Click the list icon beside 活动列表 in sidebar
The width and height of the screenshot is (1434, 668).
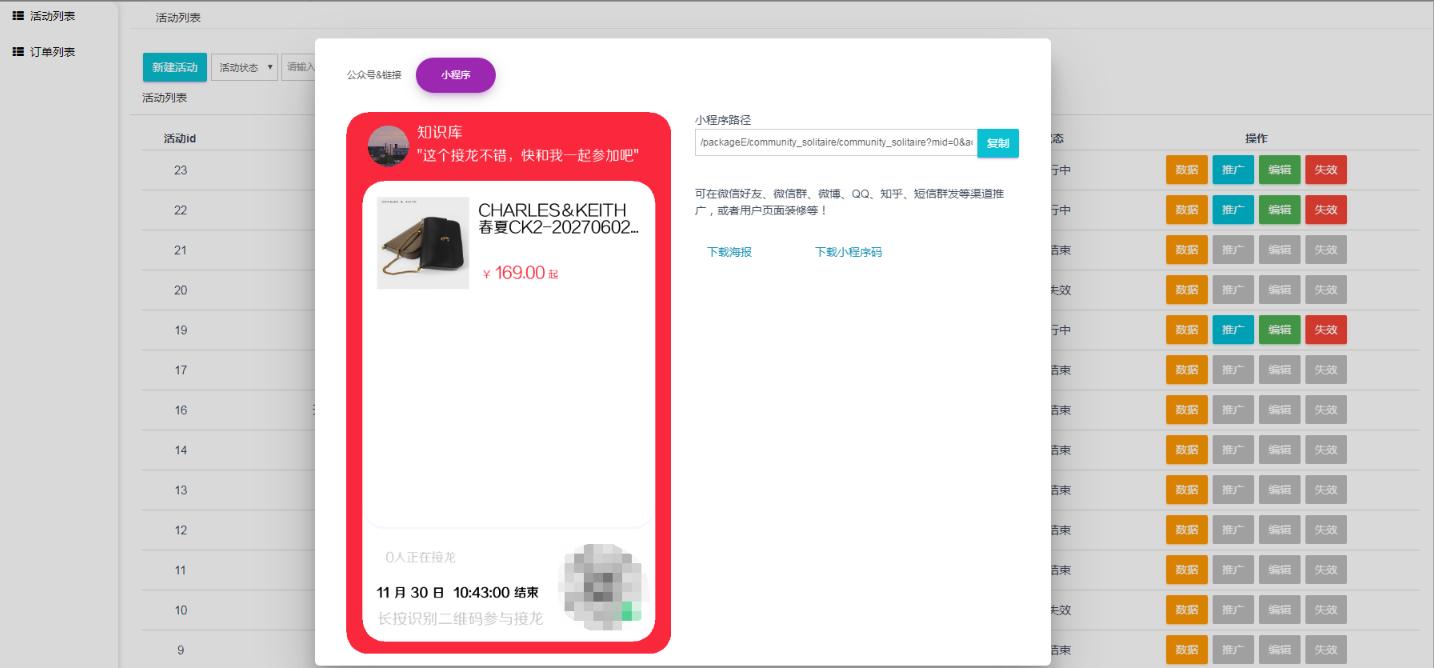pos(18,16)
